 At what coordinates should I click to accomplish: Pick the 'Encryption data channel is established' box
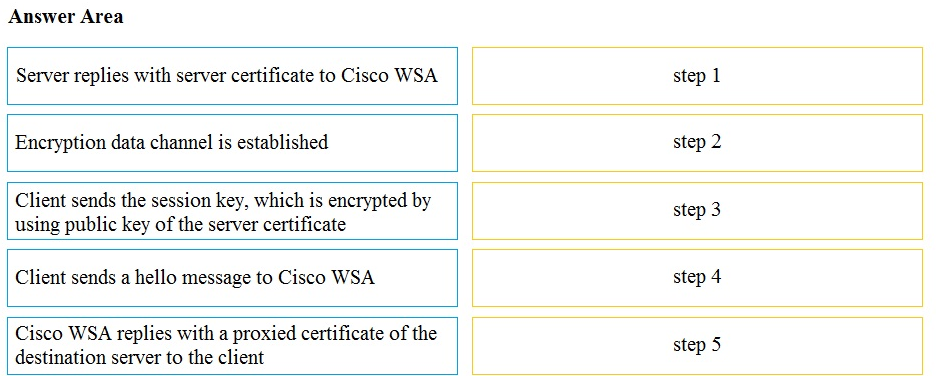pos(232,143)
